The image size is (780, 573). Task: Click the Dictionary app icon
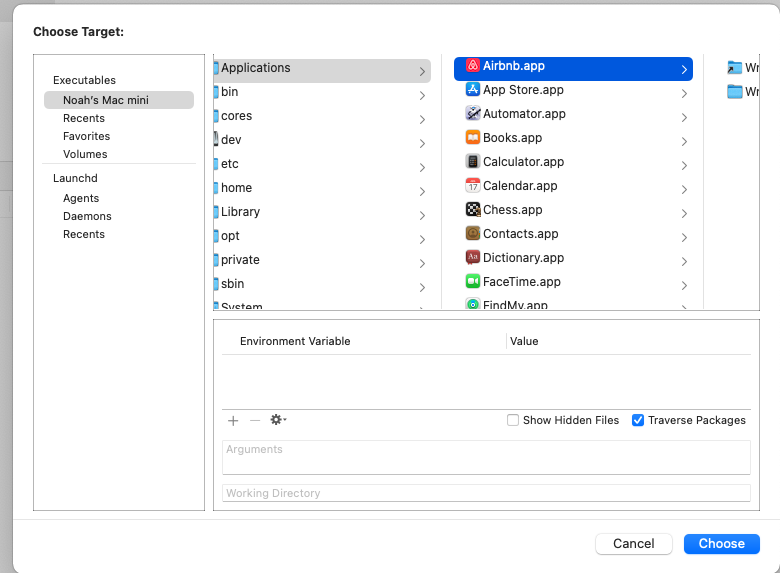coord(473,258)
